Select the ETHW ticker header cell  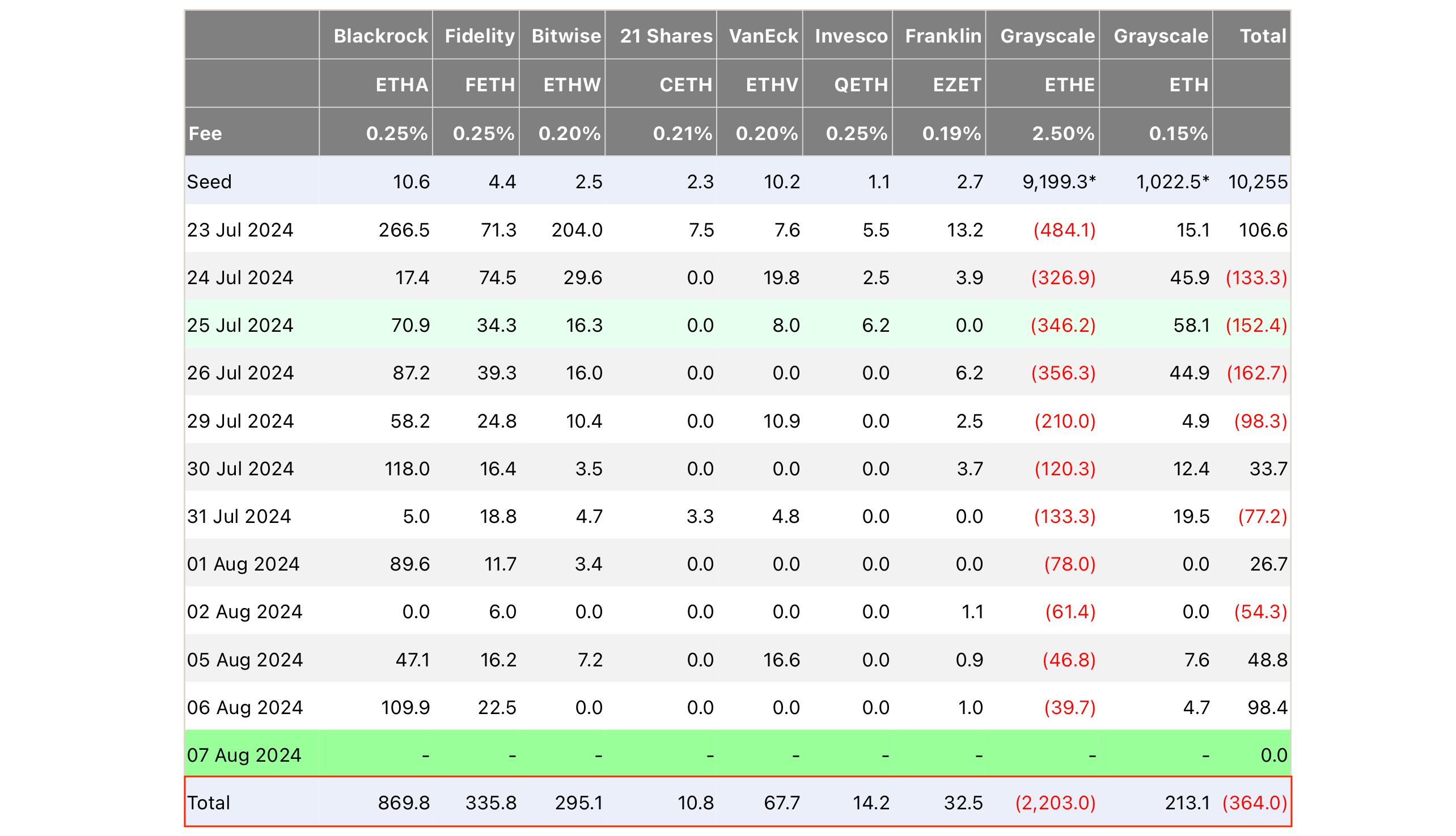click(x=571, y=85)
